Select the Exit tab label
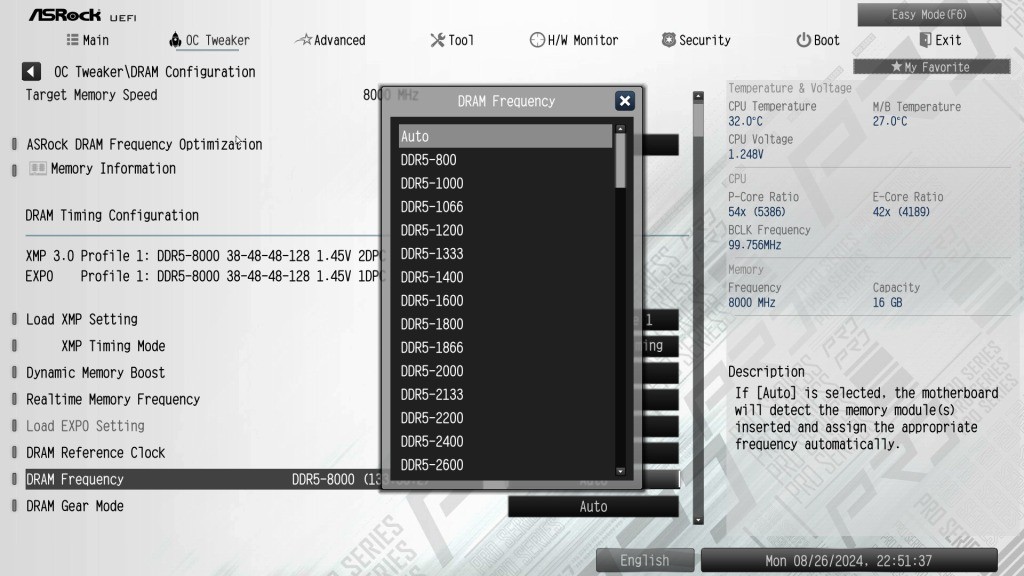 pyautogui.click(x=948, y=40)
